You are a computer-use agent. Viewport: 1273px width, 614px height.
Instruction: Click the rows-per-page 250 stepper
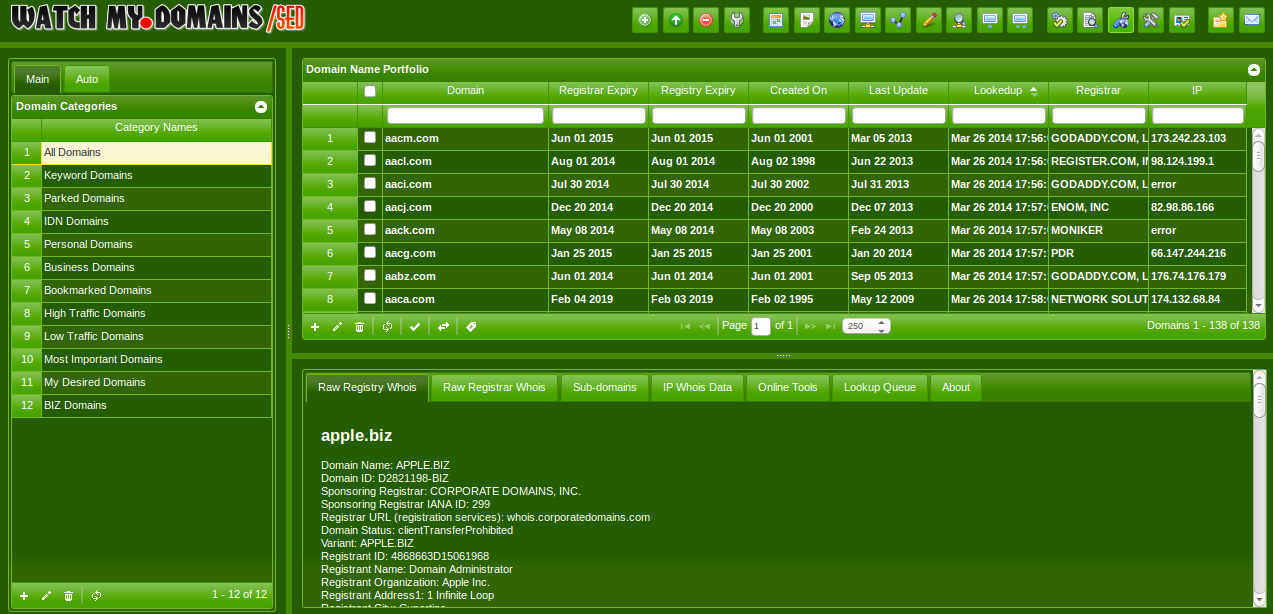tap(866, 326)
